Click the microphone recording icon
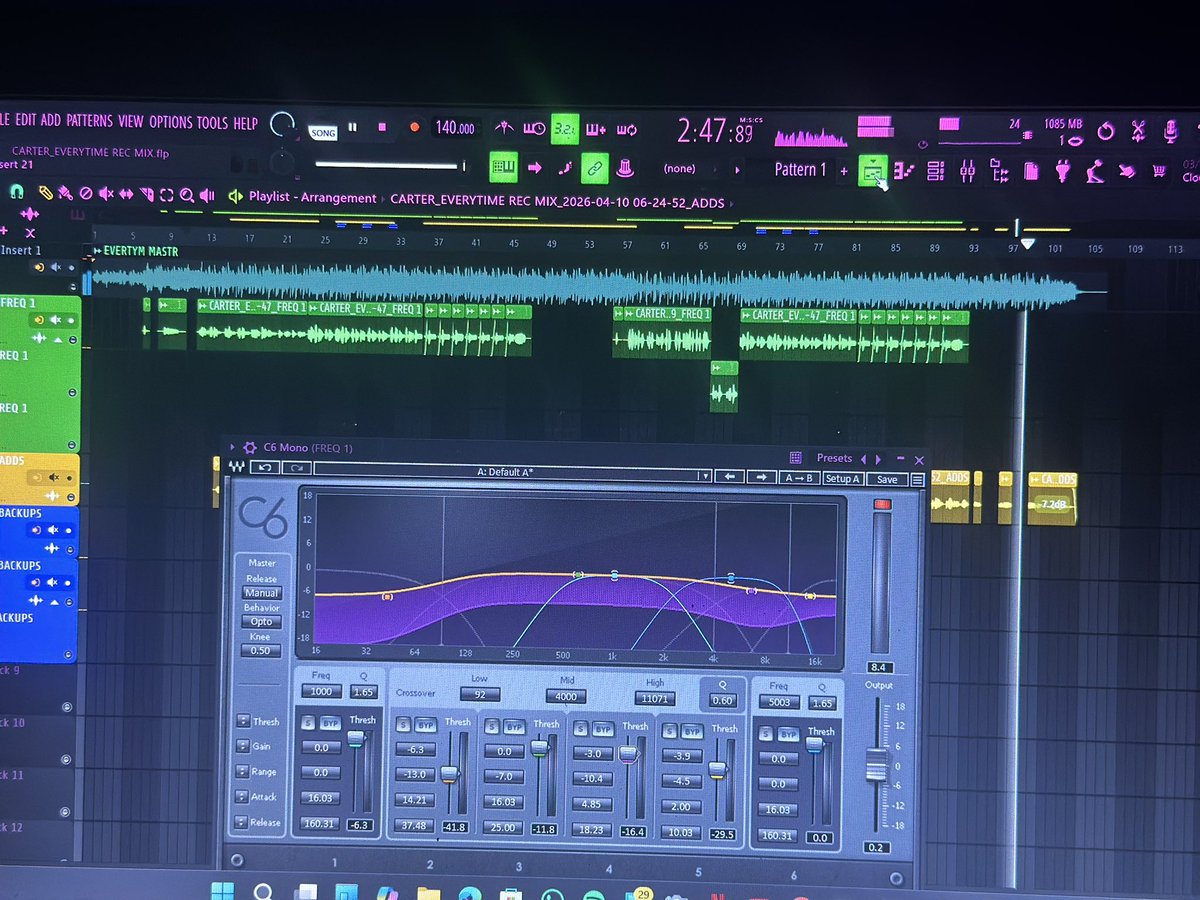Viewport: 1200px width, 900px height. [x=1170, y=130]
